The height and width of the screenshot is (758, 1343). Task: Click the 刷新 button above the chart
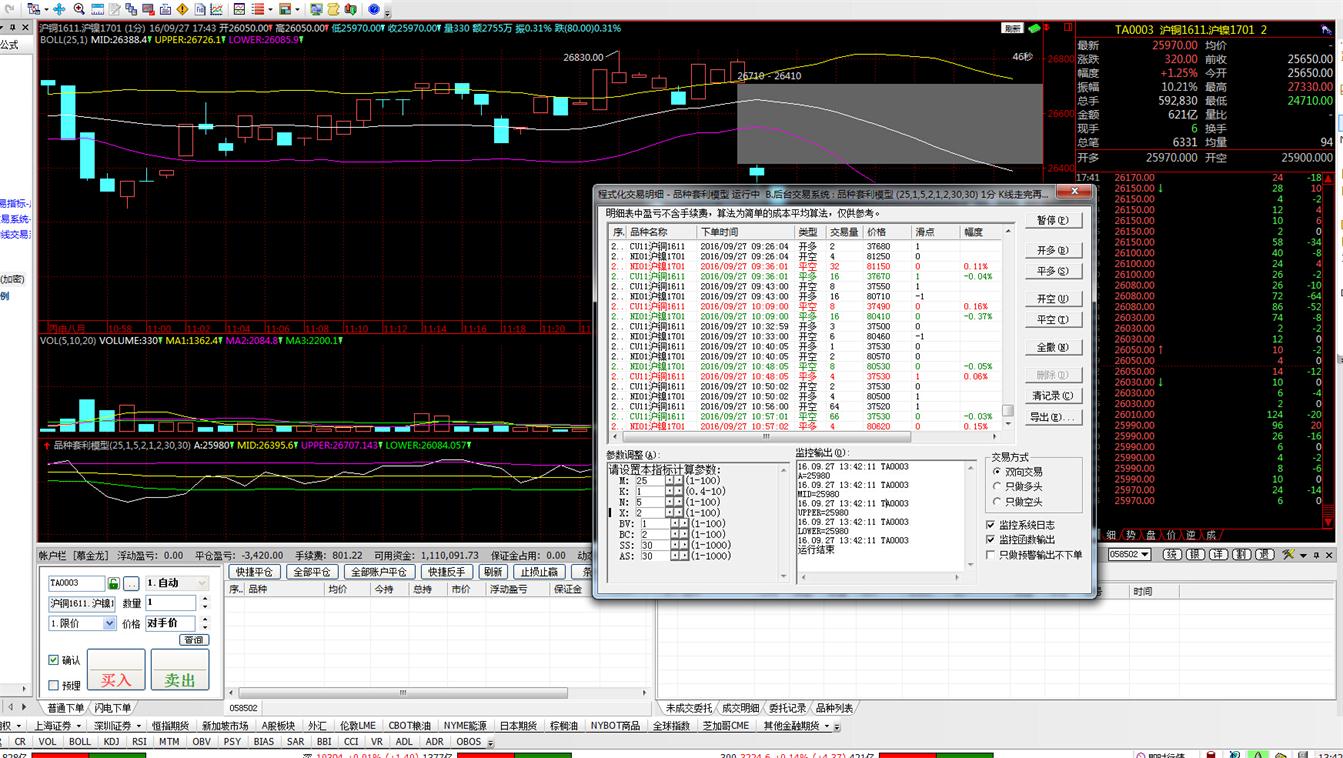1012,28
